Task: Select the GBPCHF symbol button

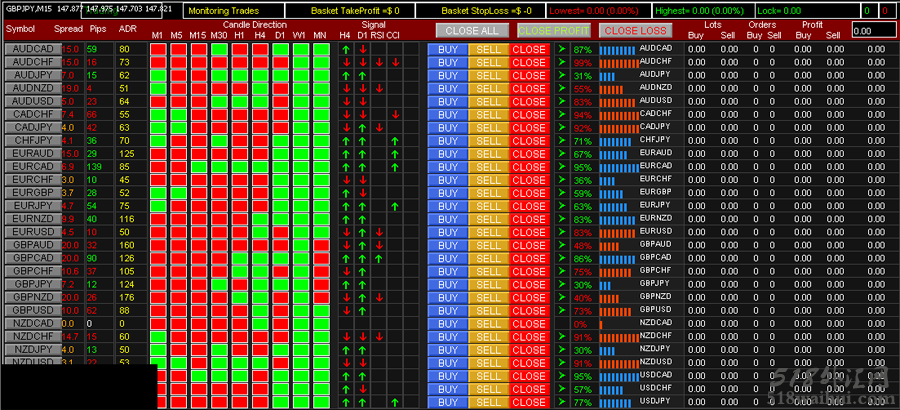Action: [33, 271]
